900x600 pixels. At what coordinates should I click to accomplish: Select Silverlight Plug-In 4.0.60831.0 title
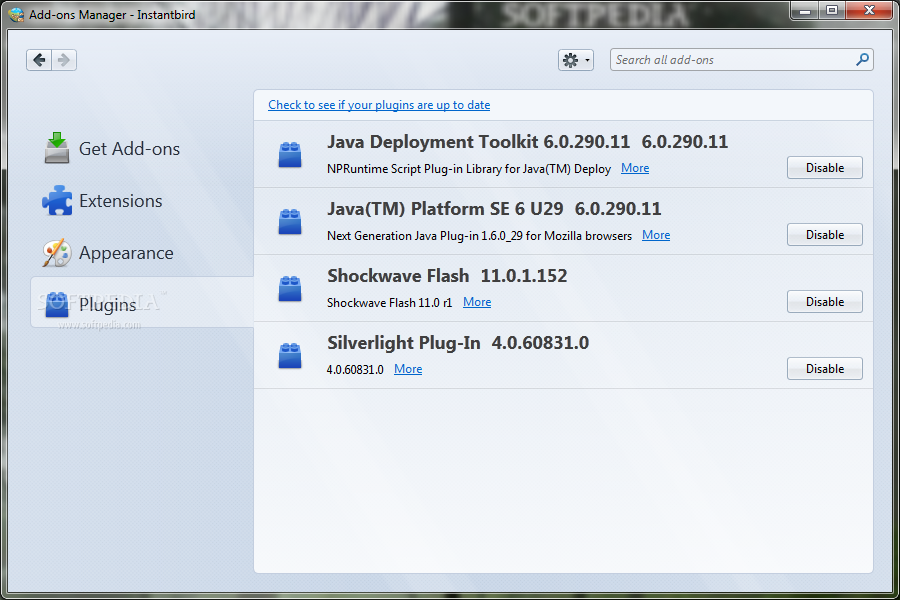(x=458, y=343)
